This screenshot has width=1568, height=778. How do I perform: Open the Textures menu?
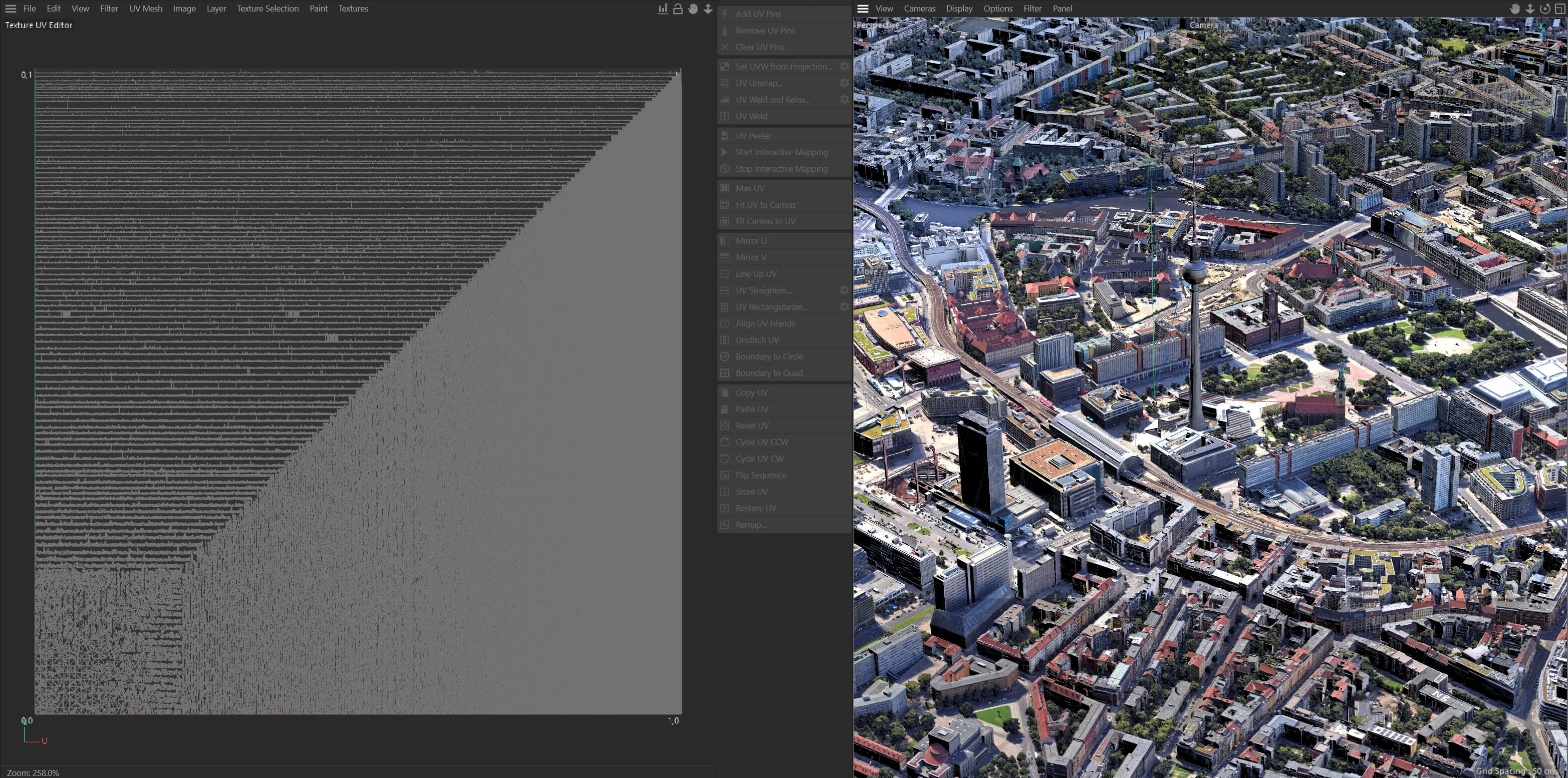click(x=353, y=9)
